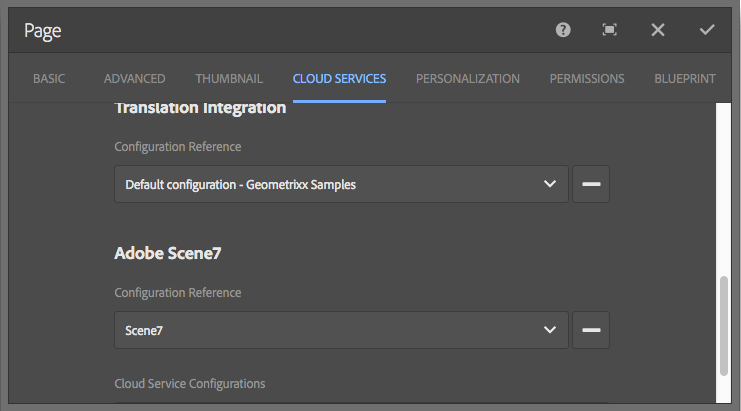
Task: Click the Page dialog title
Action: pos(43,31)
